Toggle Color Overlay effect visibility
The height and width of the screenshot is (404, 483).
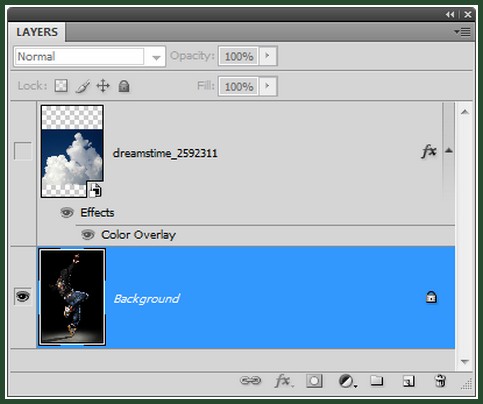(88, 235)
